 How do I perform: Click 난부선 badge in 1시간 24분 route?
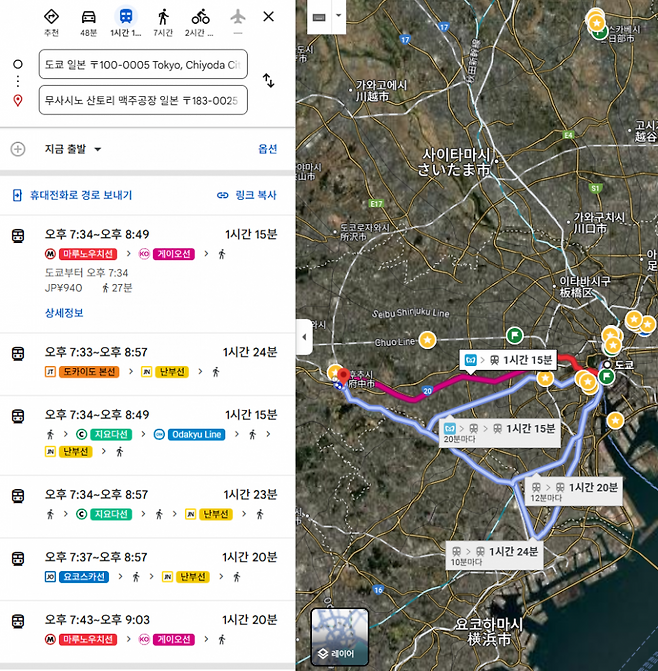pyautogui.click(x=172, y=371)
